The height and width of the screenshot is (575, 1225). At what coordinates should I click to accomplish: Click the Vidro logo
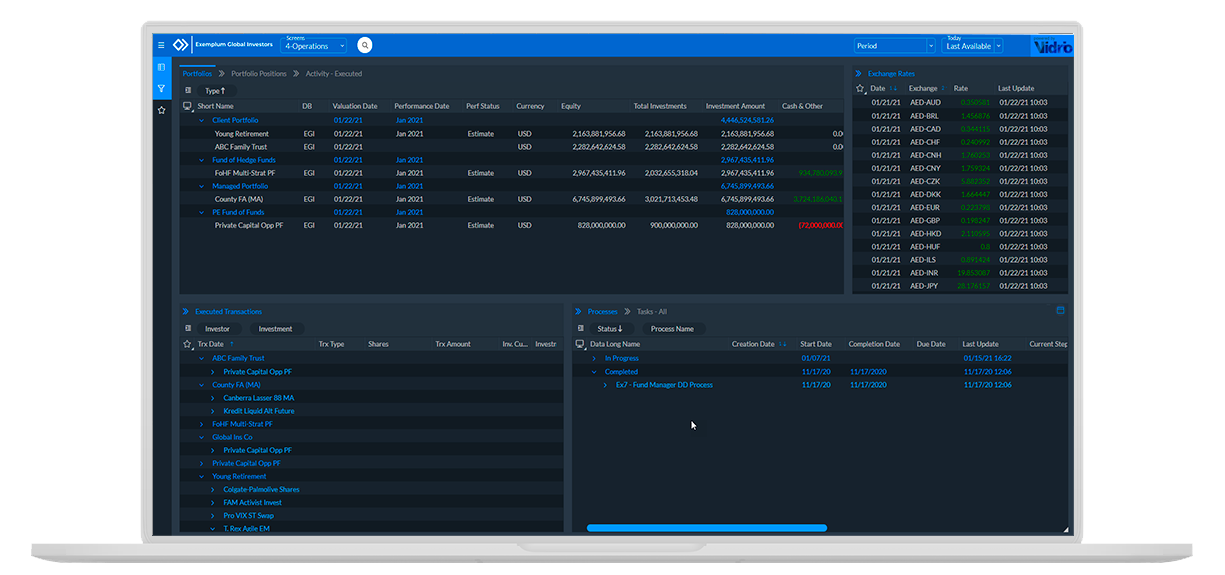1051,46
